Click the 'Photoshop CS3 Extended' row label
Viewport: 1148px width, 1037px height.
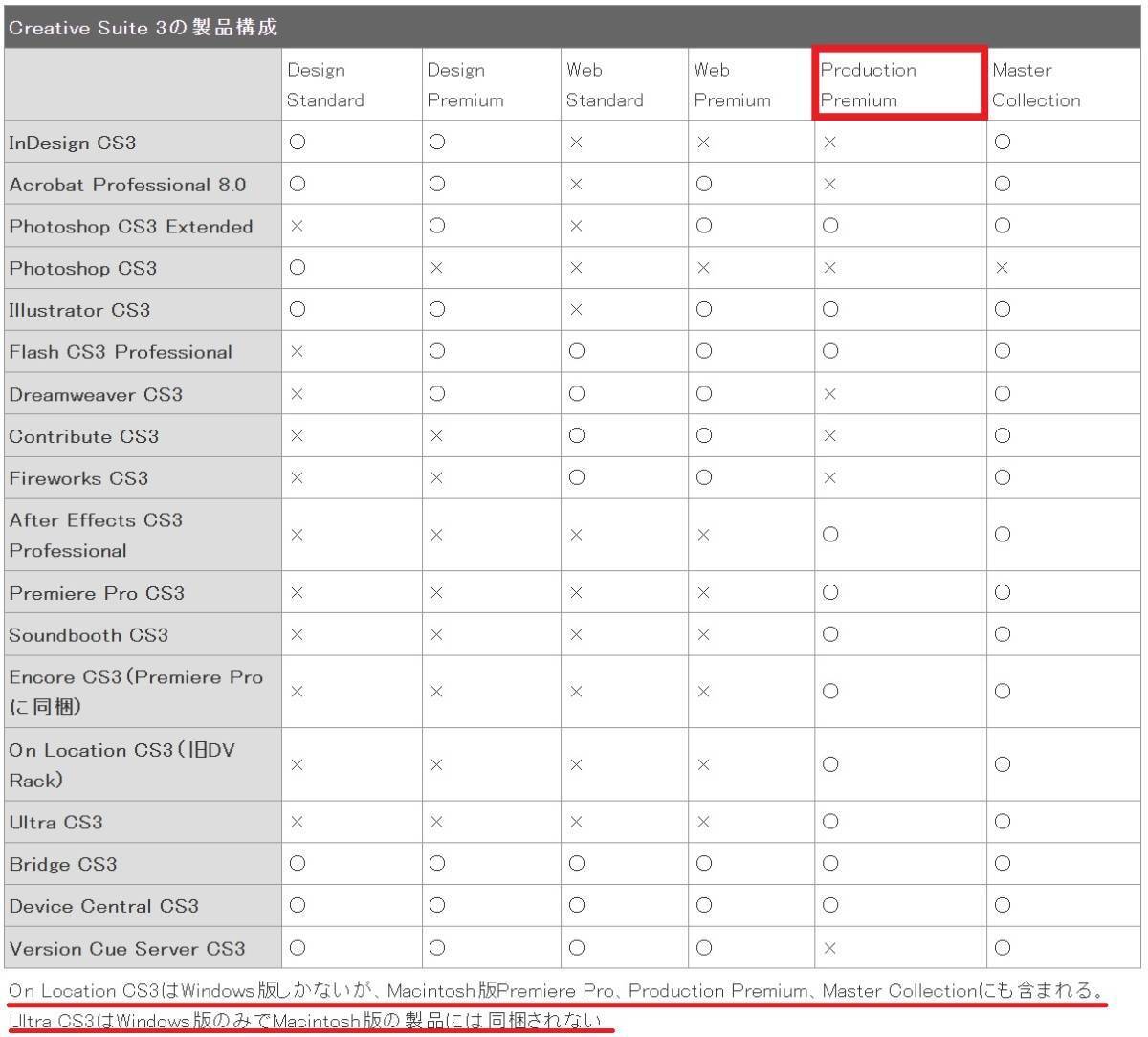coord(131,227)
